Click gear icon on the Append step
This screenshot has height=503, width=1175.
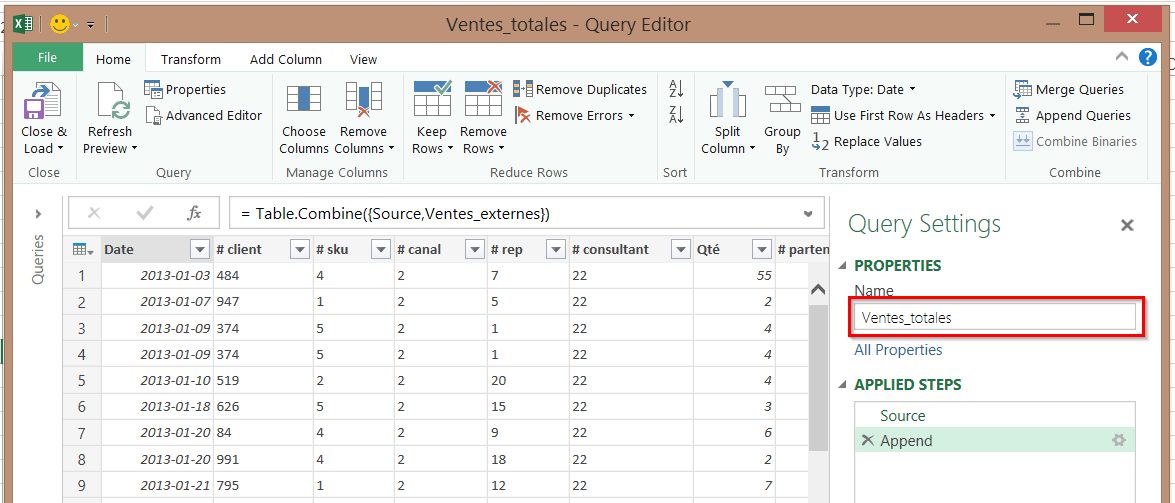[x=1119, y=441]
